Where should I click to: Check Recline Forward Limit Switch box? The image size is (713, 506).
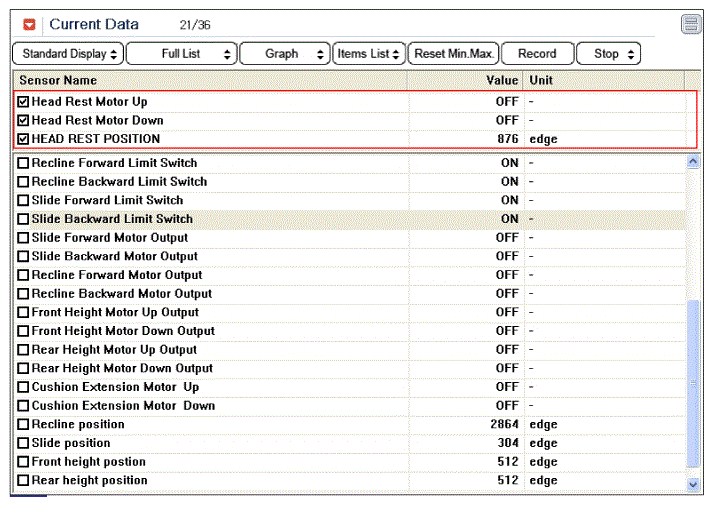pos(23,163)
